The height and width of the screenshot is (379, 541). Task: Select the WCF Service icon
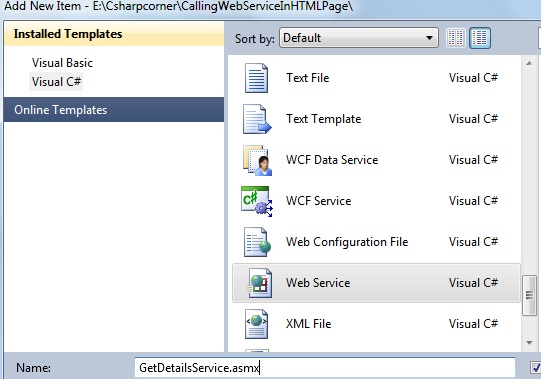click(x=257, y=201)
